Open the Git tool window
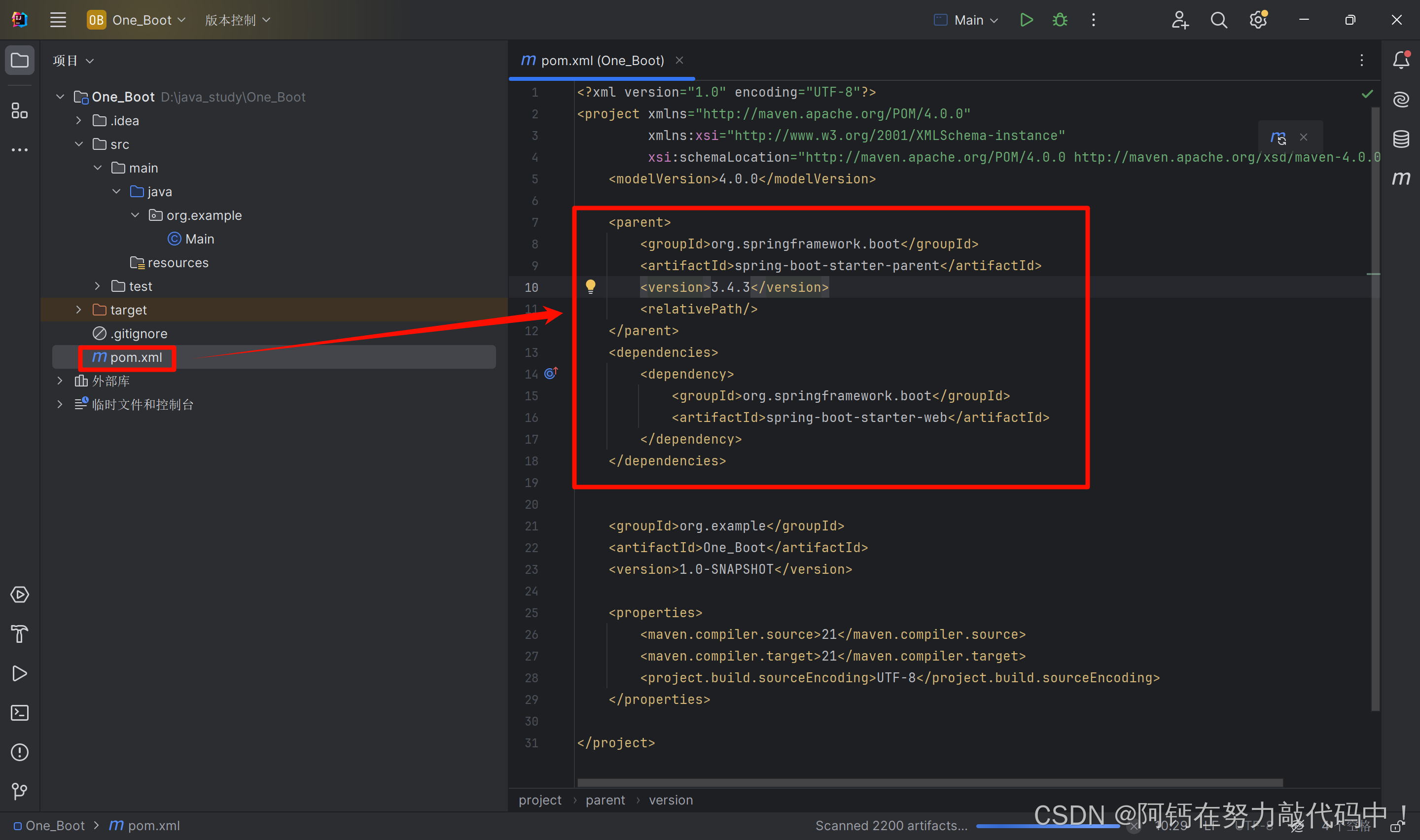 click(x=20, y=791)
